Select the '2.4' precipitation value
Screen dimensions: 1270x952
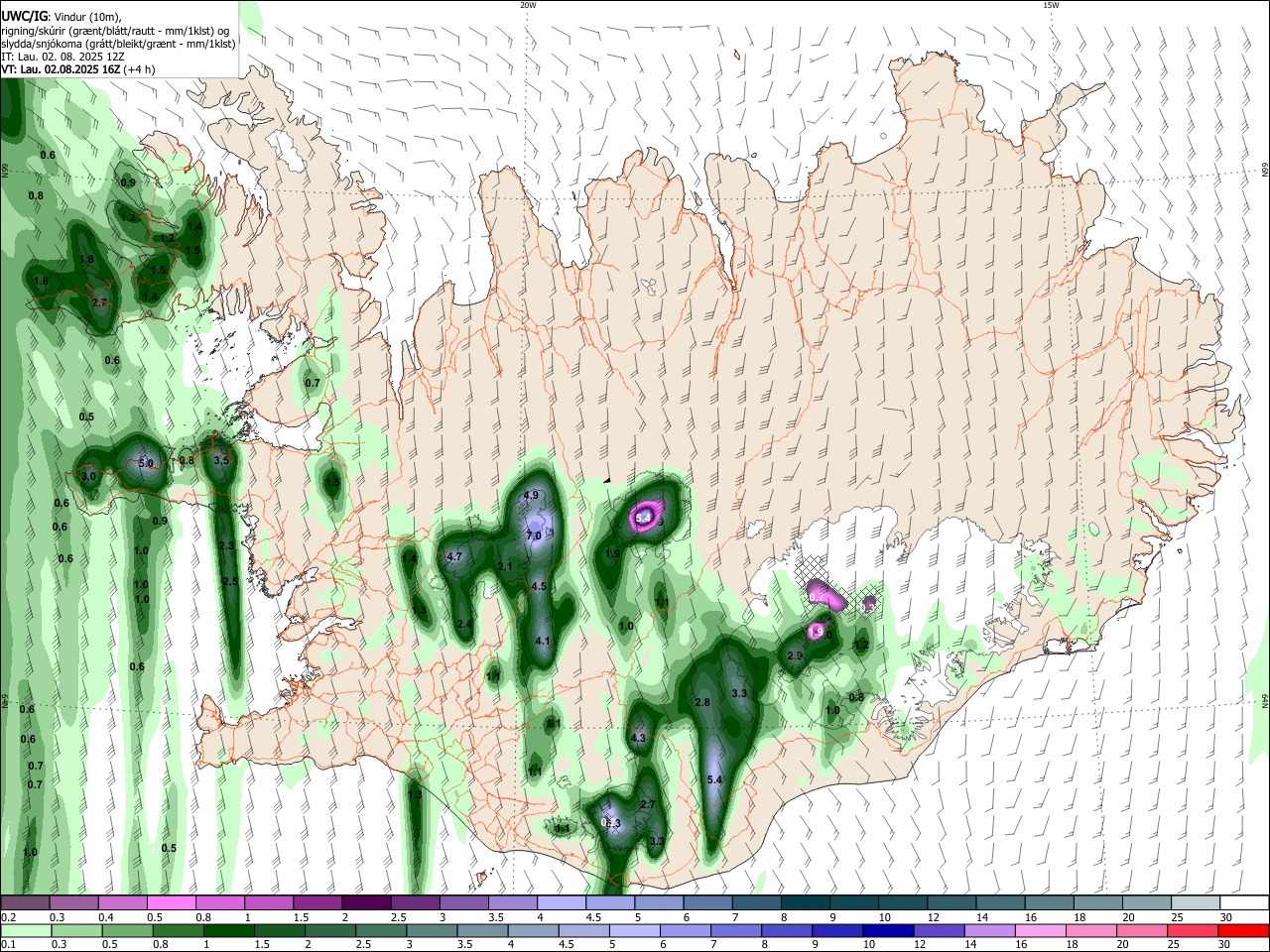(464, 624)
